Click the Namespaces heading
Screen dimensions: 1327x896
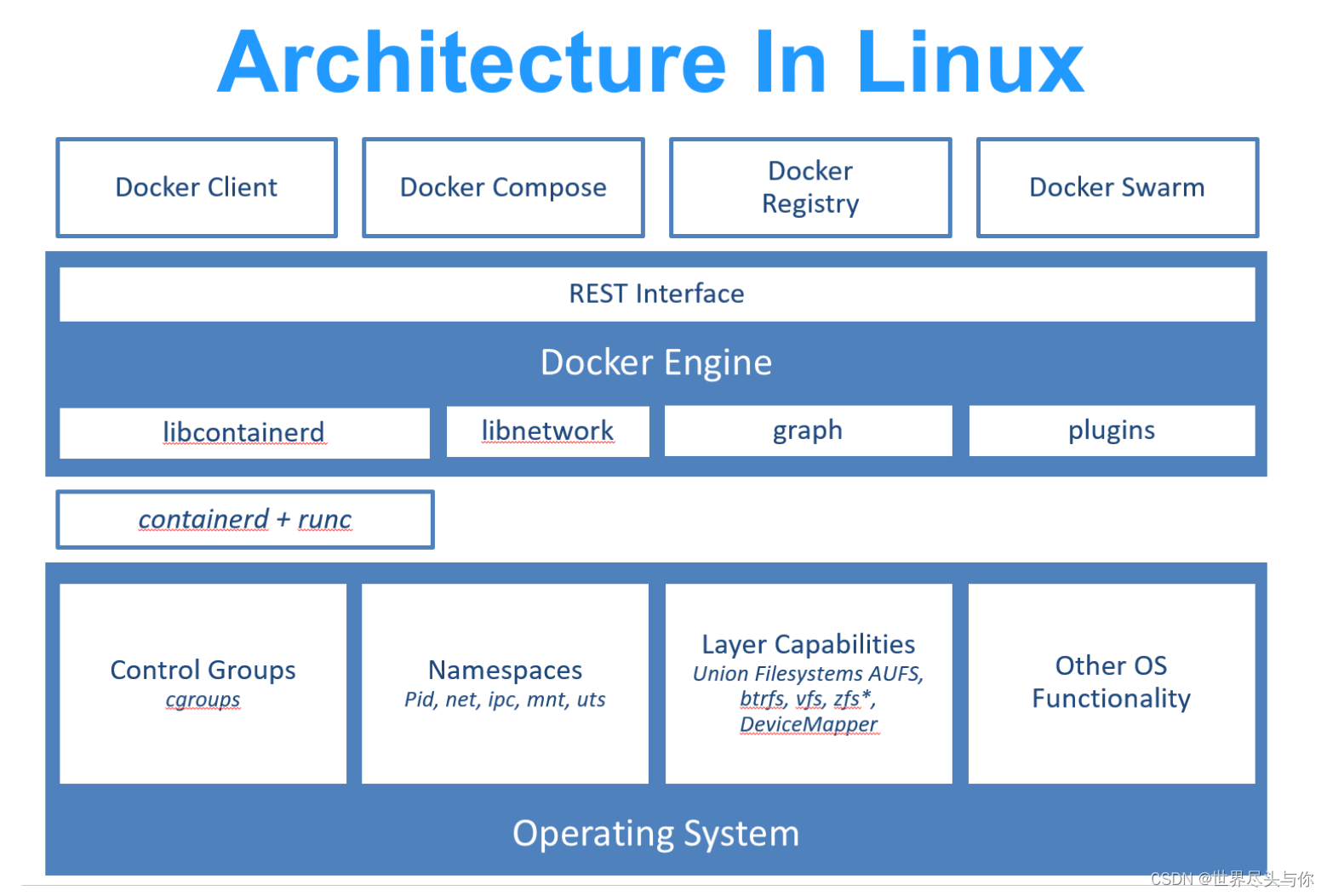(x=506, y=670)
